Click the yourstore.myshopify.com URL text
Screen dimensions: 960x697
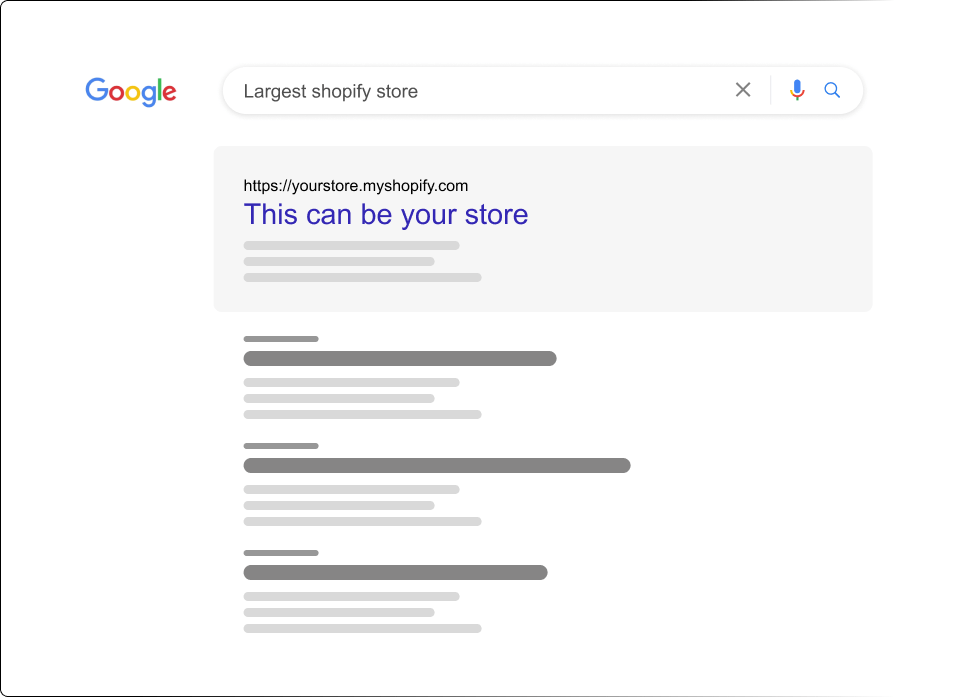coord(356,185)
